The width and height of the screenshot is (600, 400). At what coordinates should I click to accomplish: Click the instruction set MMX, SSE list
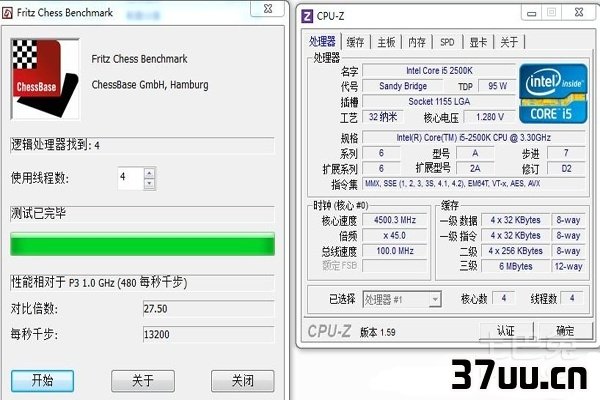tap(474, 184)
